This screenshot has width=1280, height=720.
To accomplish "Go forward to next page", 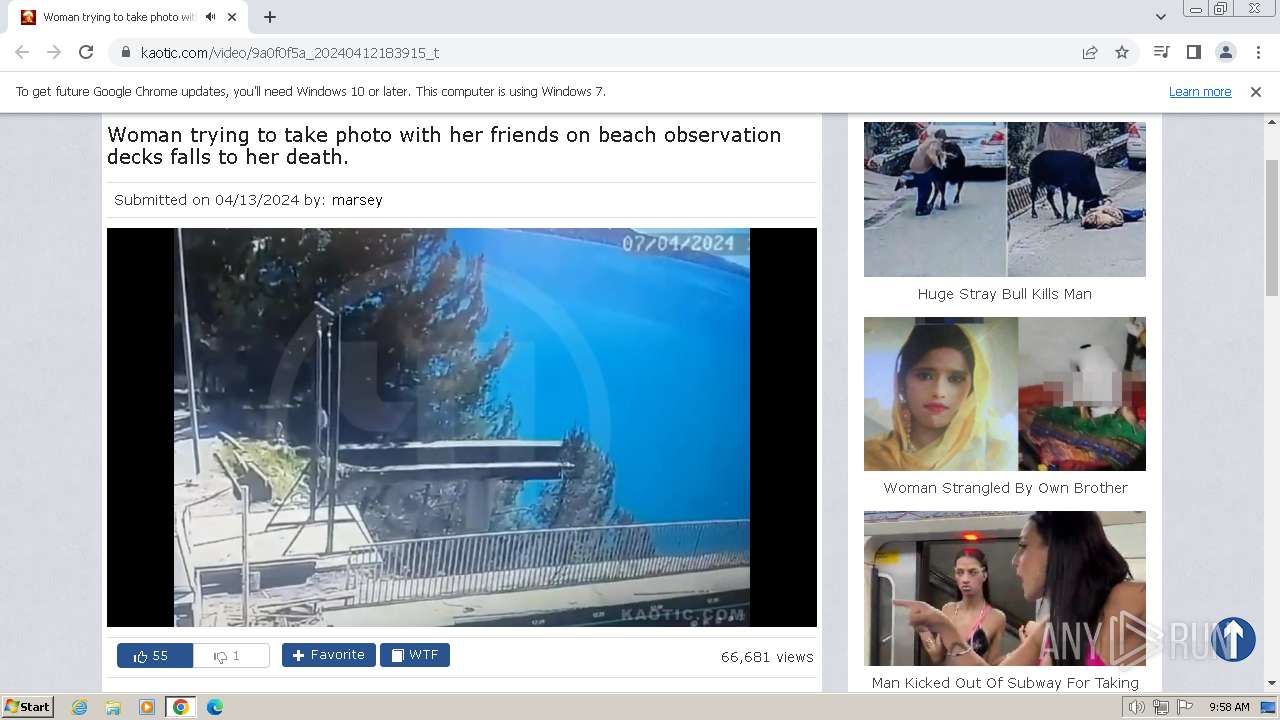I will click(x=54, y=52).
